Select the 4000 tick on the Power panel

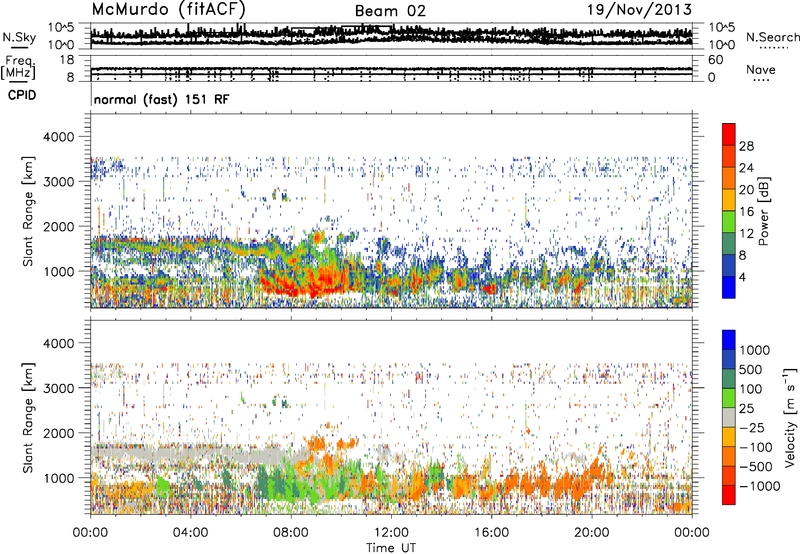point(60,137)
